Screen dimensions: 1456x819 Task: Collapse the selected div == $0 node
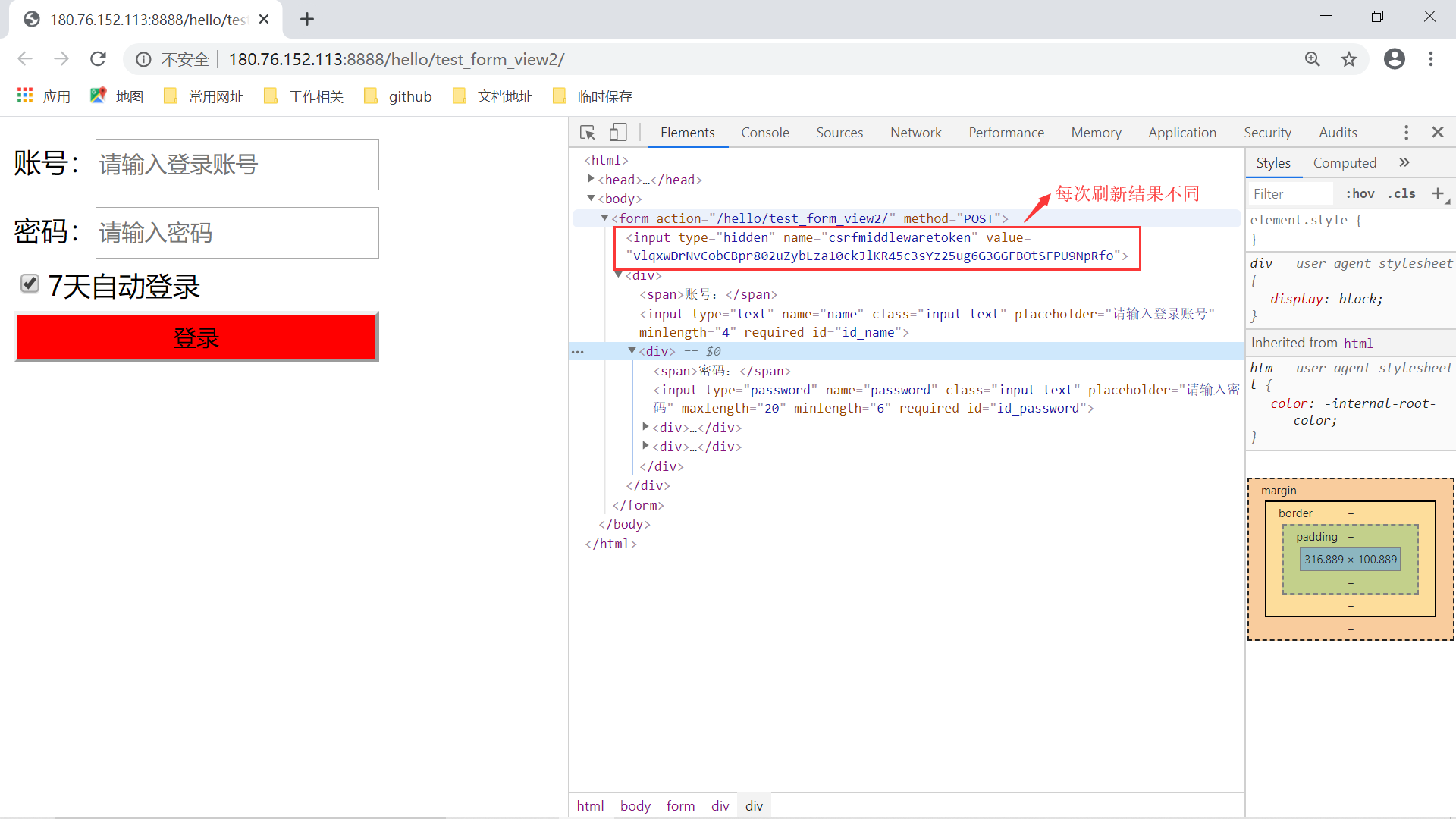tap(632, 350)
